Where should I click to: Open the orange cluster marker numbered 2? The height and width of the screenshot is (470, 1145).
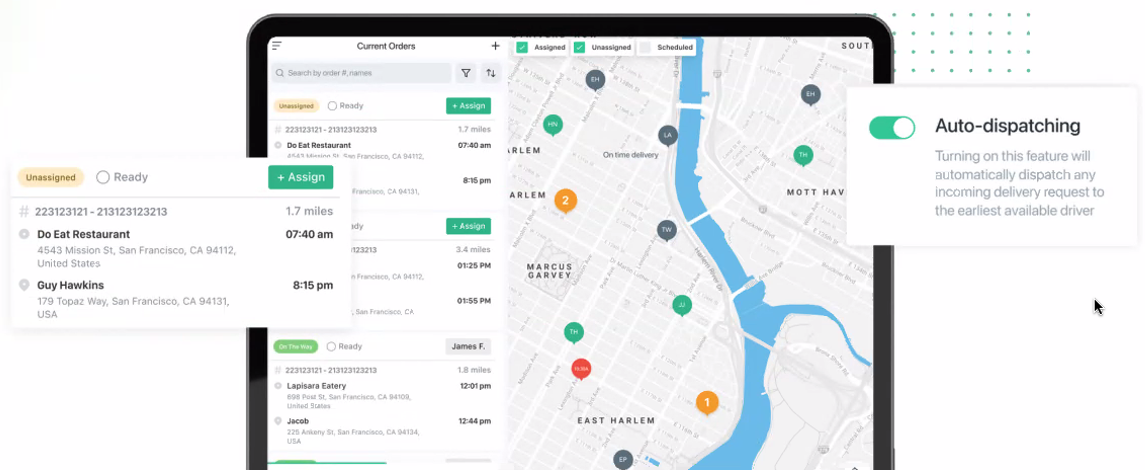(565, 201)
